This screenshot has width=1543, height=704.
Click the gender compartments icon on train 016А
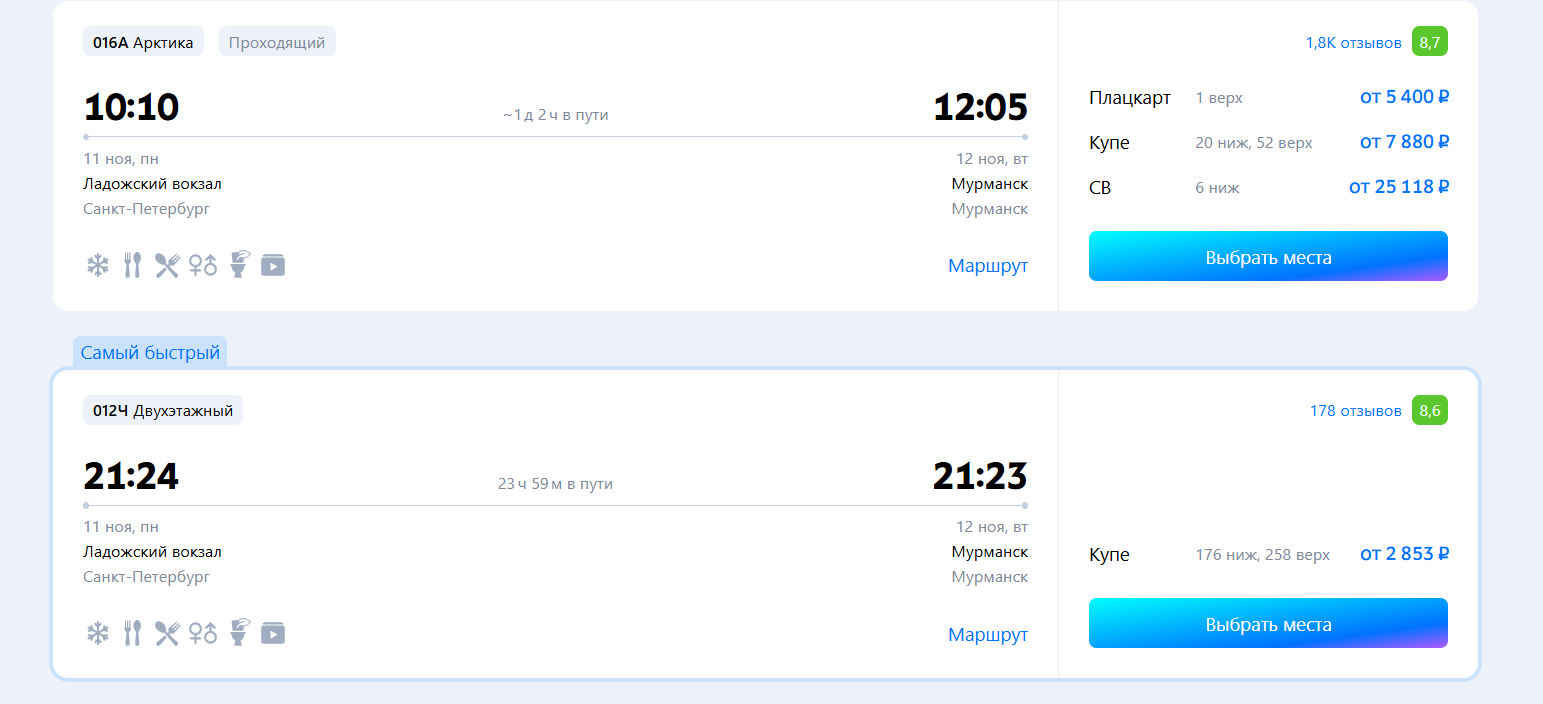coord(203,265)
